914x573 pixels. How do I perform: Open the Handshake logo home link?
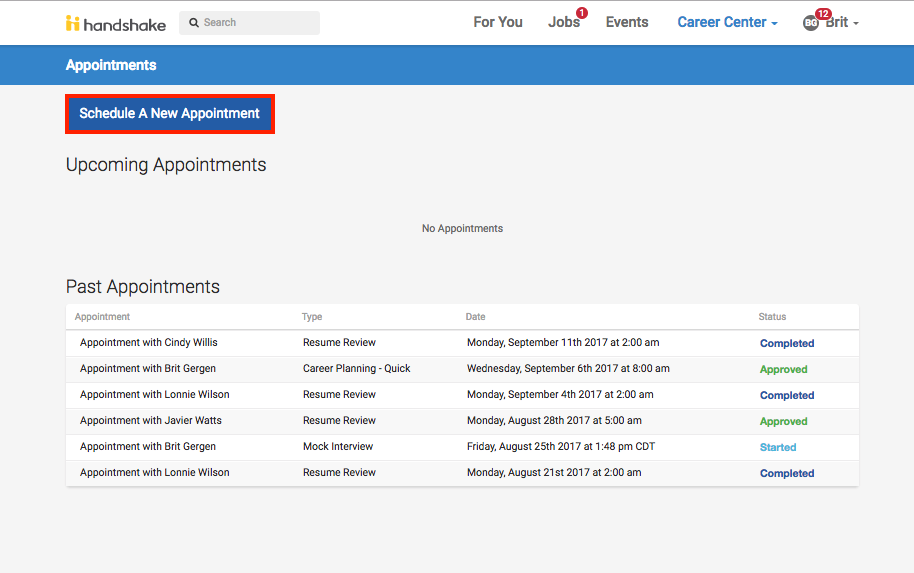pyautogui.click(x=115, y=24)
